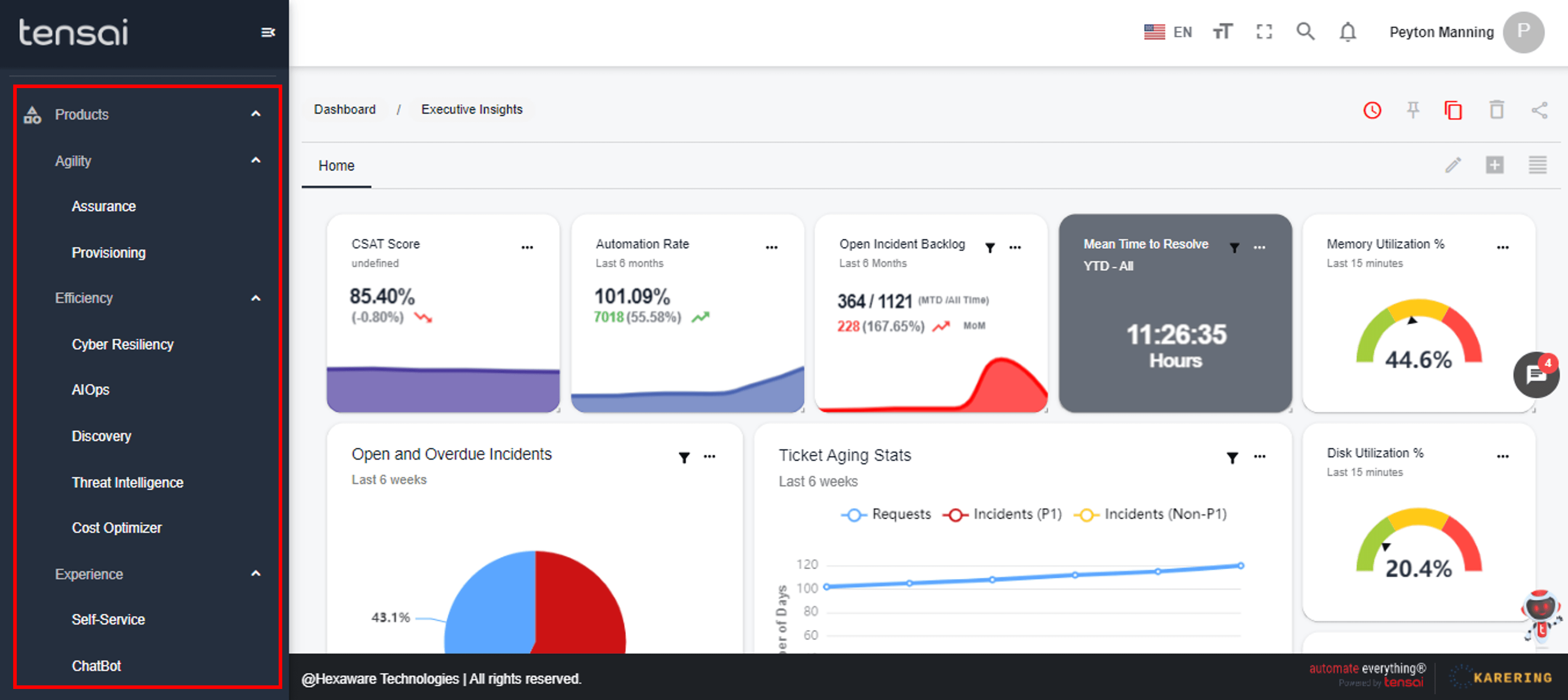Screen dimensions: 1568x700
Task: Change text size with the font icon
Action: pyautogui.click(x=1222, y=32)
